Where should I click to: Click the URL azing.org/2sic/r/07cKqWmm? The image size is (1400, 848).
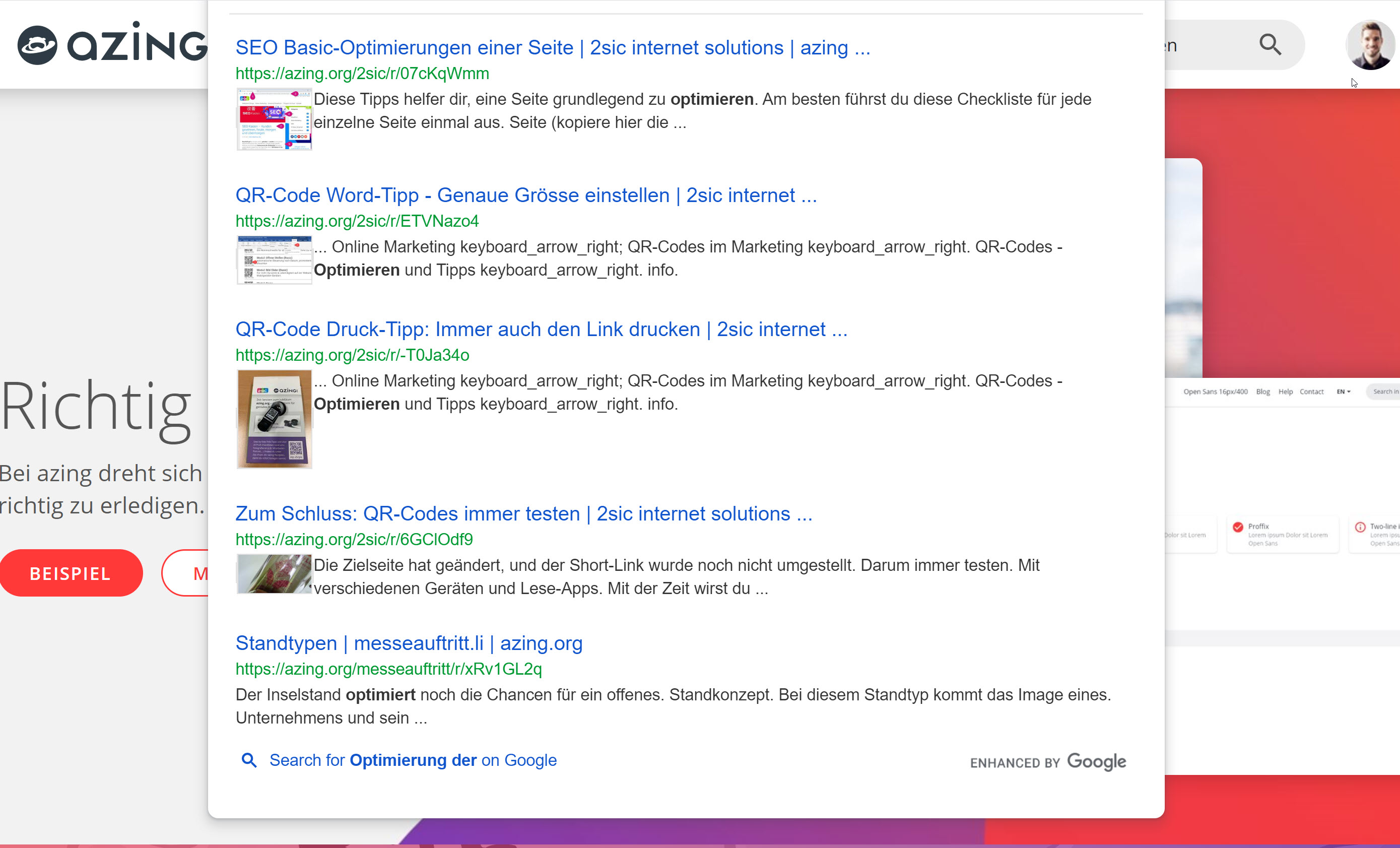[x=362, y=74]
